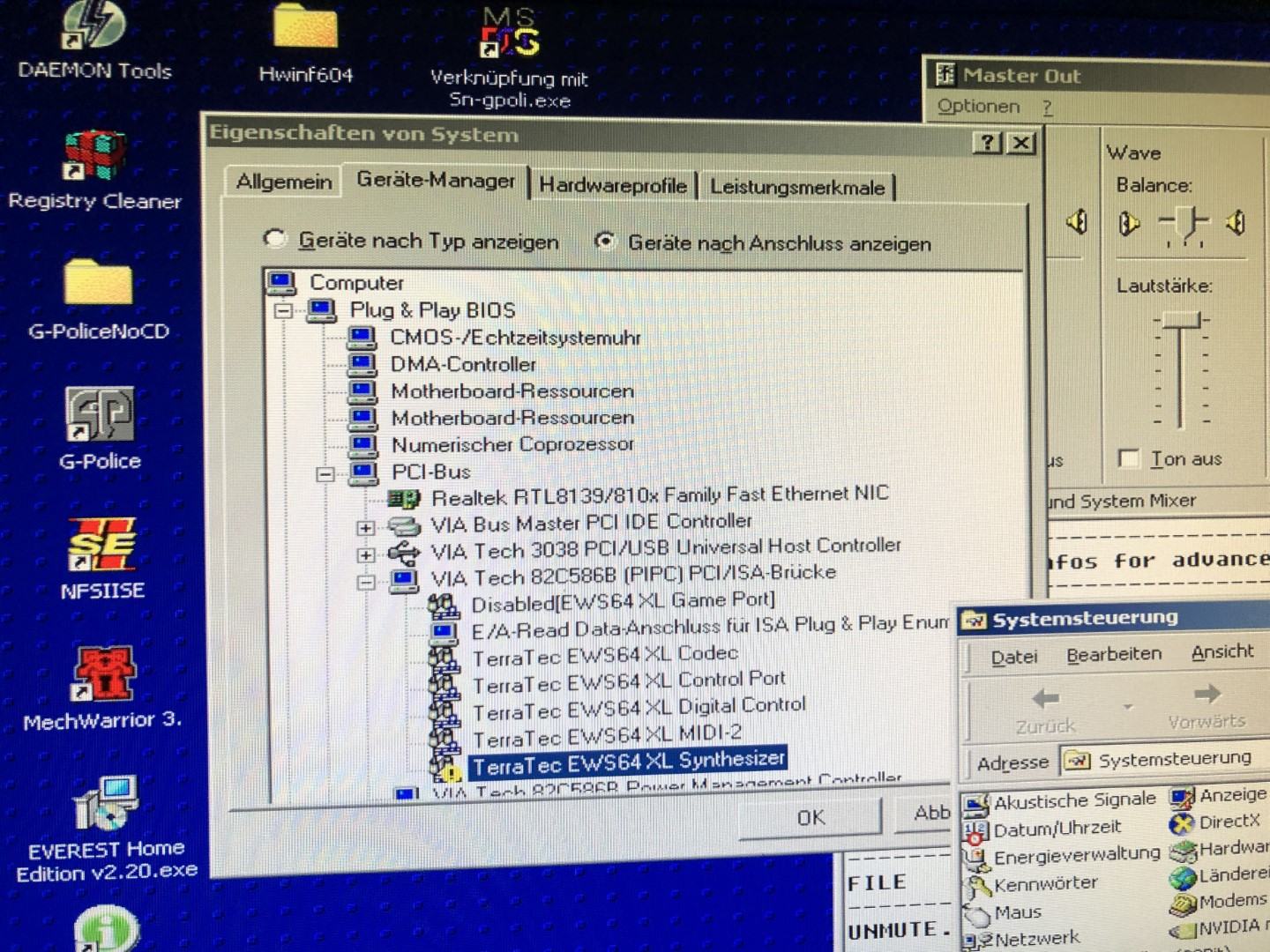Open Anzeige in Systemsteuerung

pyautogui.click(x=1218, y=795)
